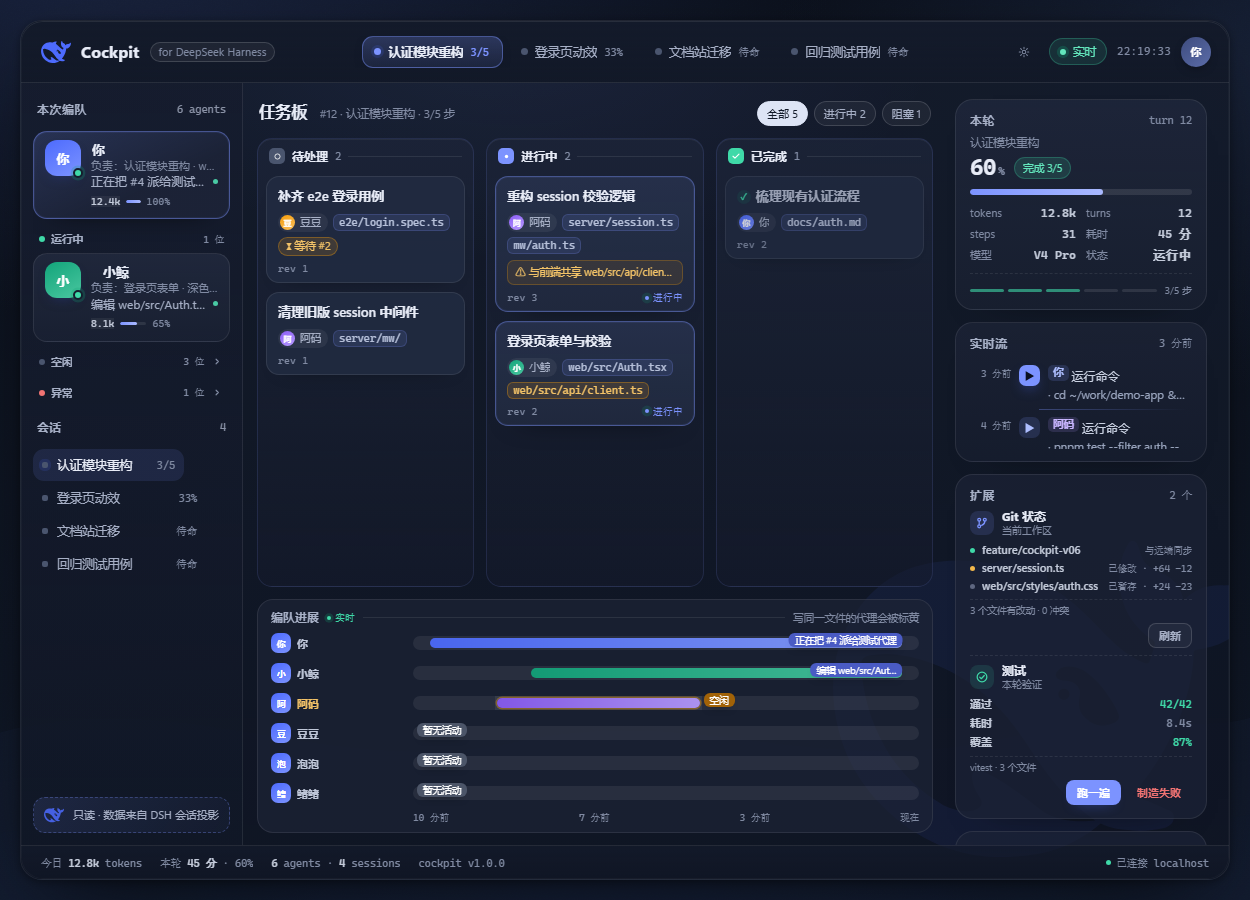Switch to 文档站迁移 top tab

[x=707, y=52]
